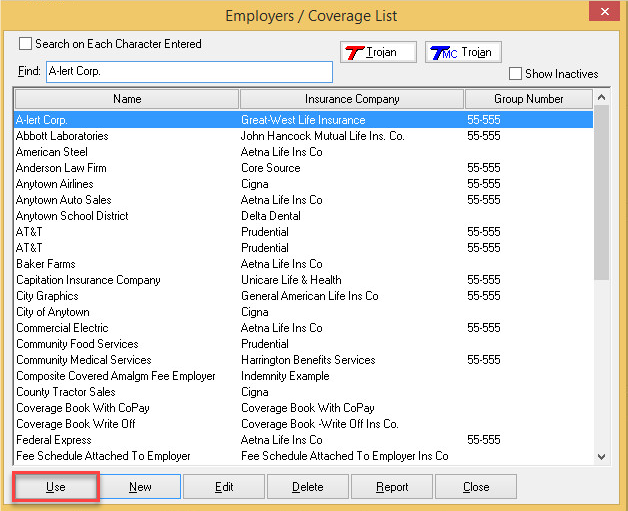The width and height of the screenshot is (628, 511).
Task: Click the vertical scrollbar thumb
Action: pyautogui.click(x=601, y=193)
